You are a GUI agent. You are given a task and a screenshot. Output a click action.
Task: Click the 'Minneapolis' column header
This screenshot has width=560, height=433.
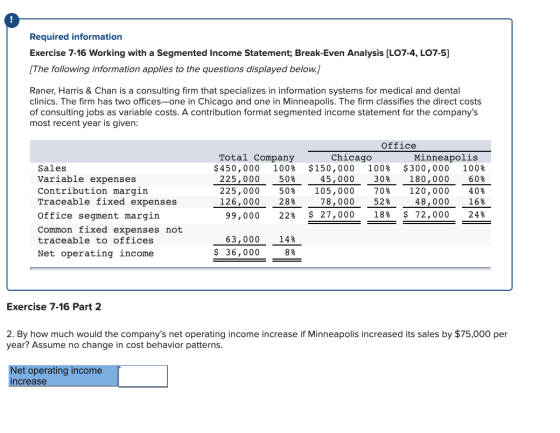tap(446, 158)
